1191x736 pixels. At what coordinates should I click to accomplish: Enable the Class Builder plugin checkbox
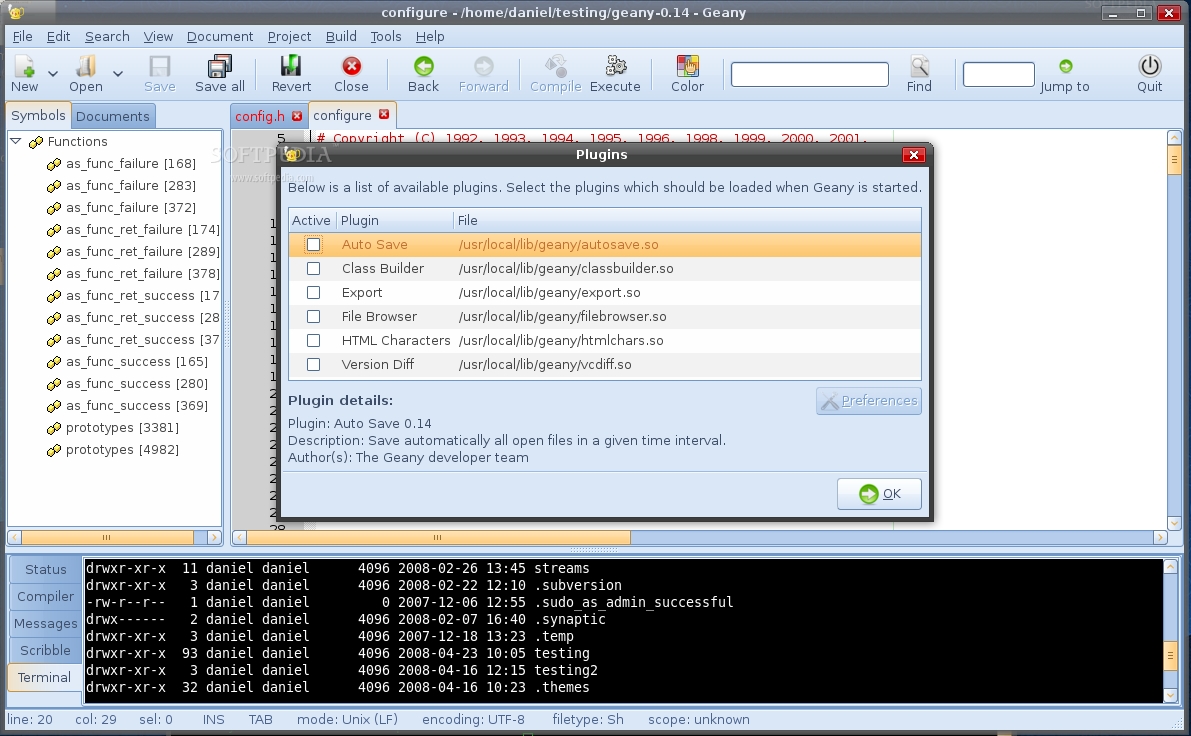click(313, 269)
